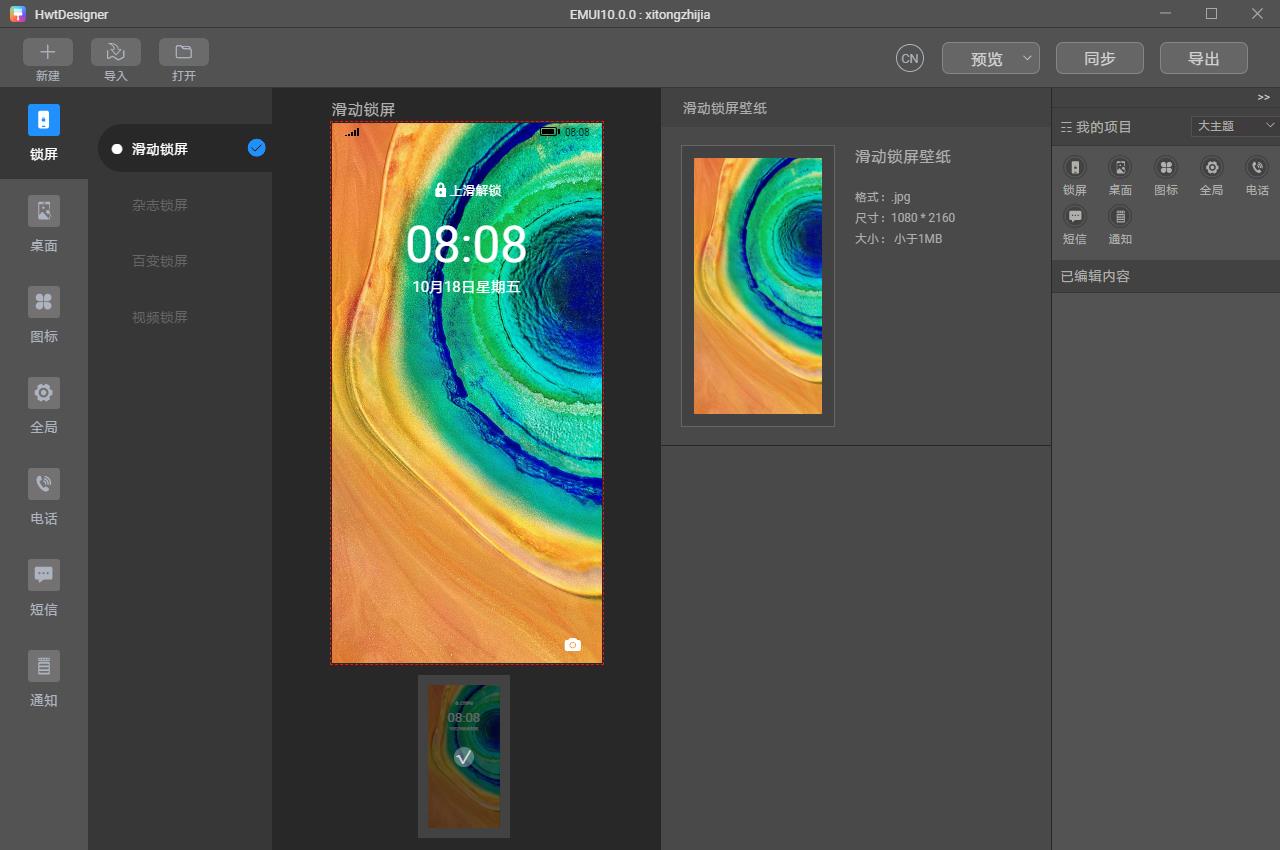Image resolution: width=1280 pixels, height=850 pixels.
Task: Select the 滑动锁屏 radio item
Action: [x=117, y=149]
